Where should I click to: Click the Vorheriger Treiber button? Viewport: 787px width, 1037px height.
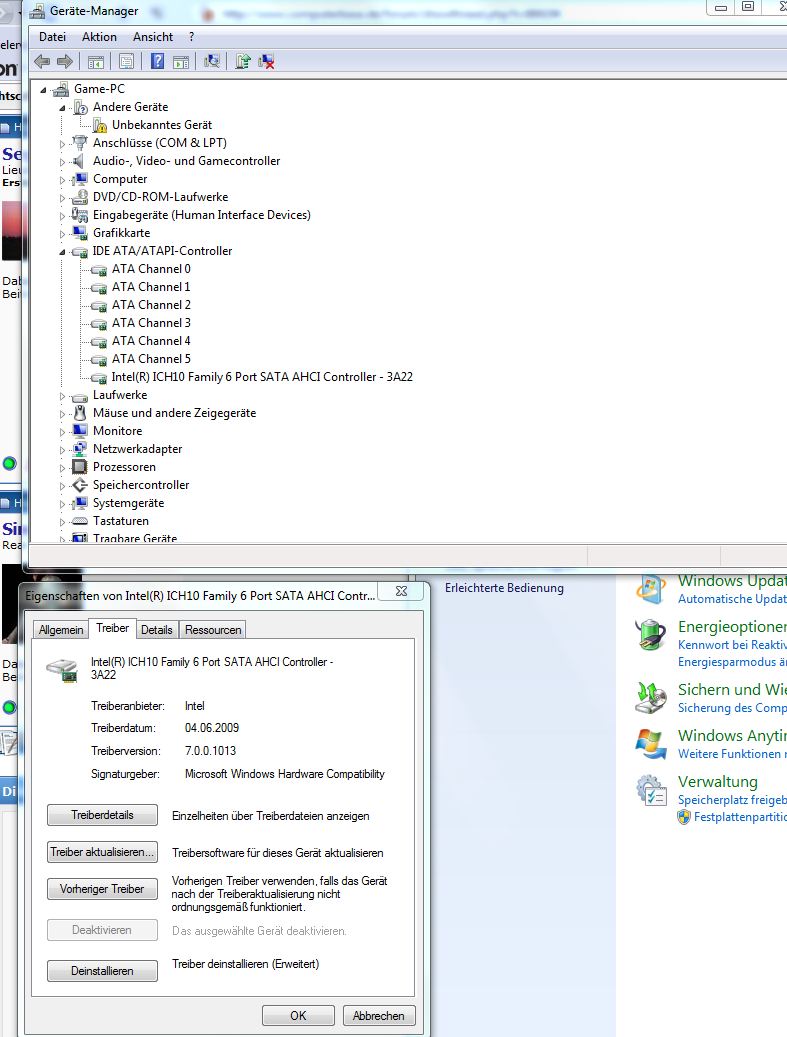103,889
